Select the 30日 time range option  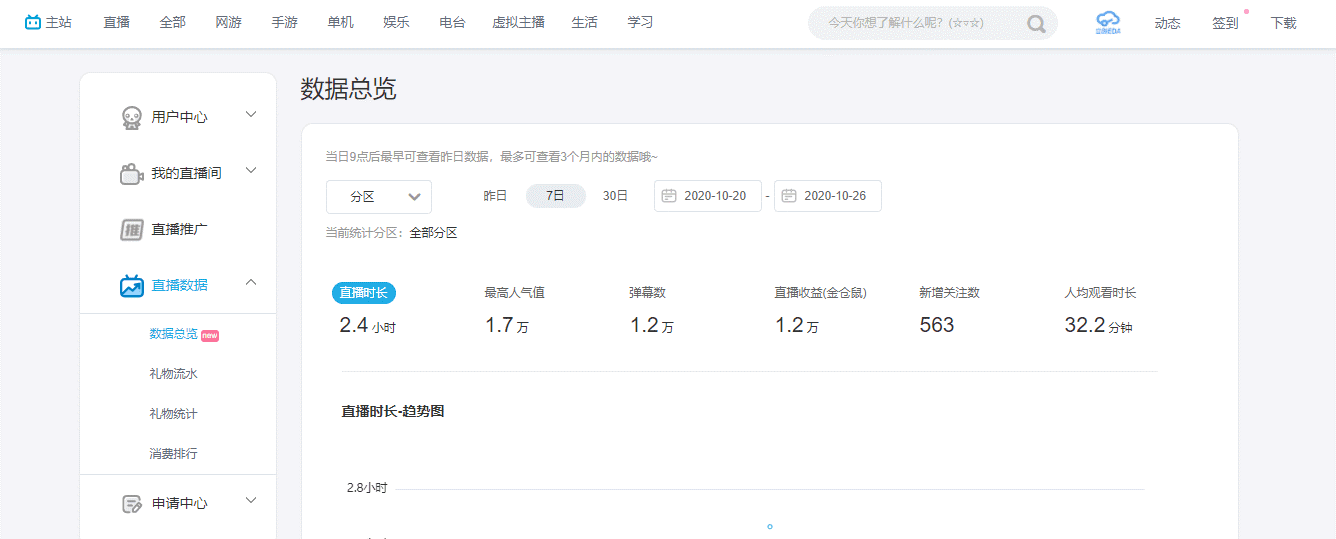pos(615,196)
